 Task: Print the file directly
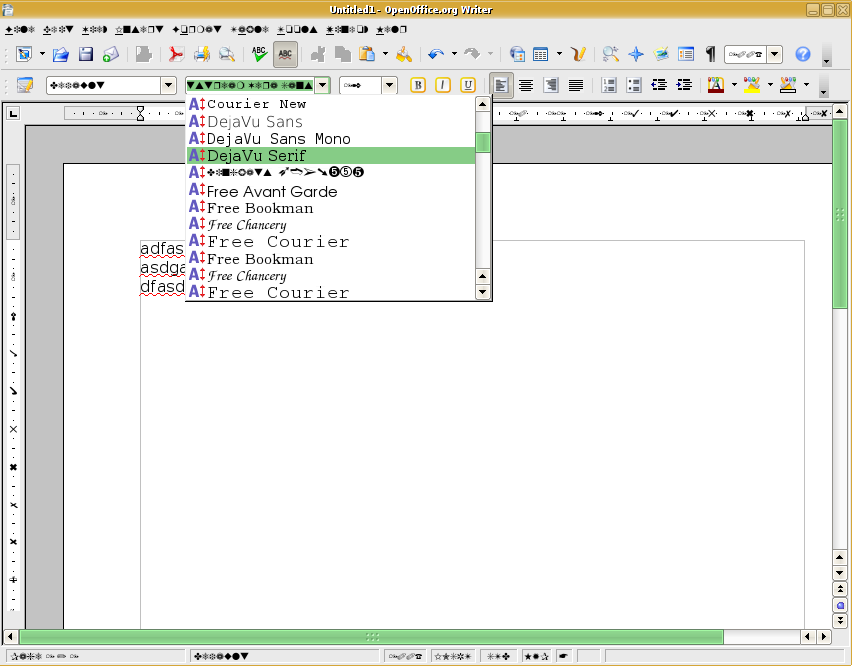(x=202, y=54)
